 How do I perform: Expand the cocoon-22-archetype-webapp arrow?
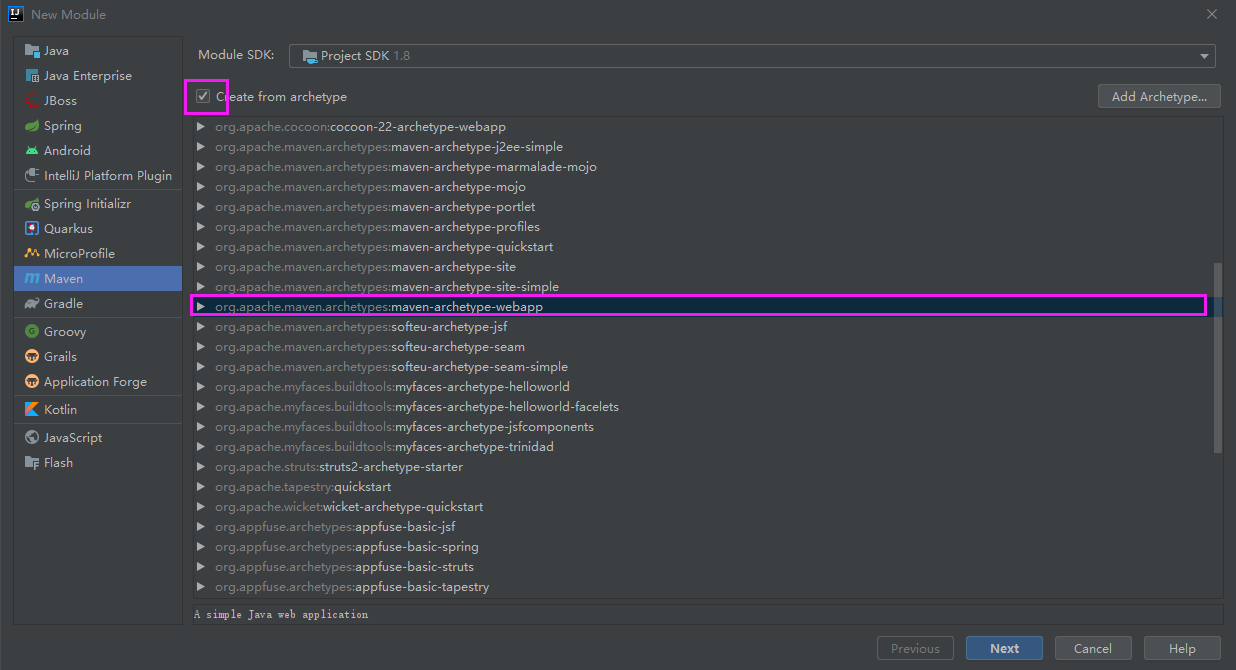pos(201,127)
